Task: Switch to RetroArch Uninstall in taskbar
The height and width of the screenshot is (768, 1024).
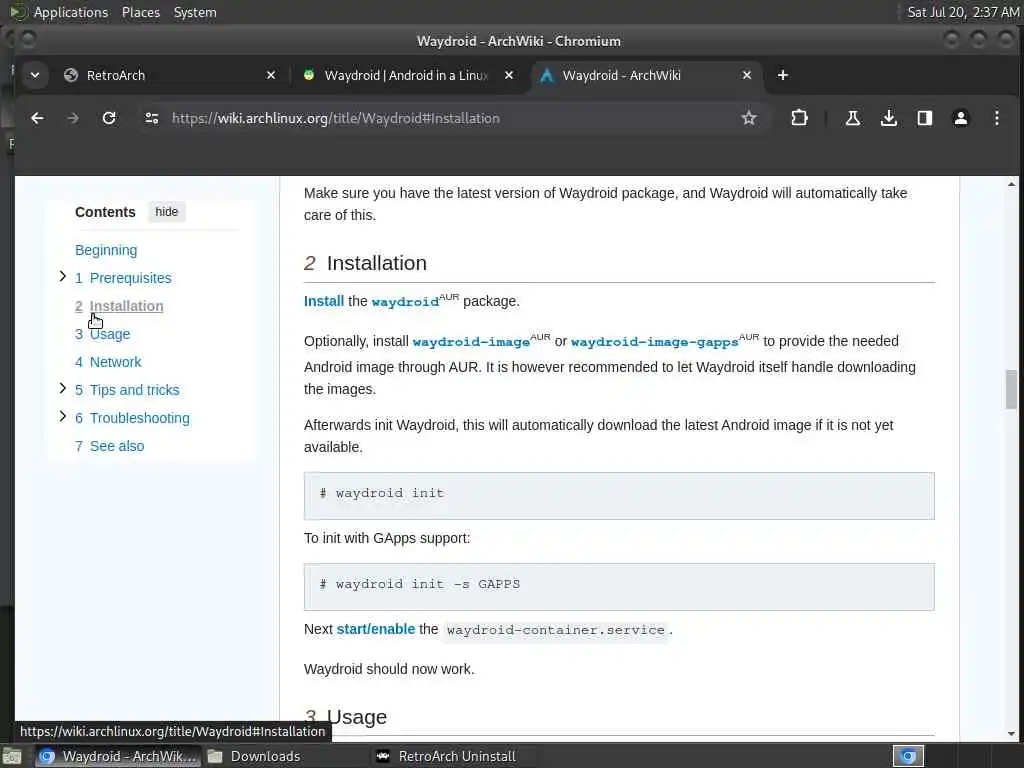Action: point(447,756)
